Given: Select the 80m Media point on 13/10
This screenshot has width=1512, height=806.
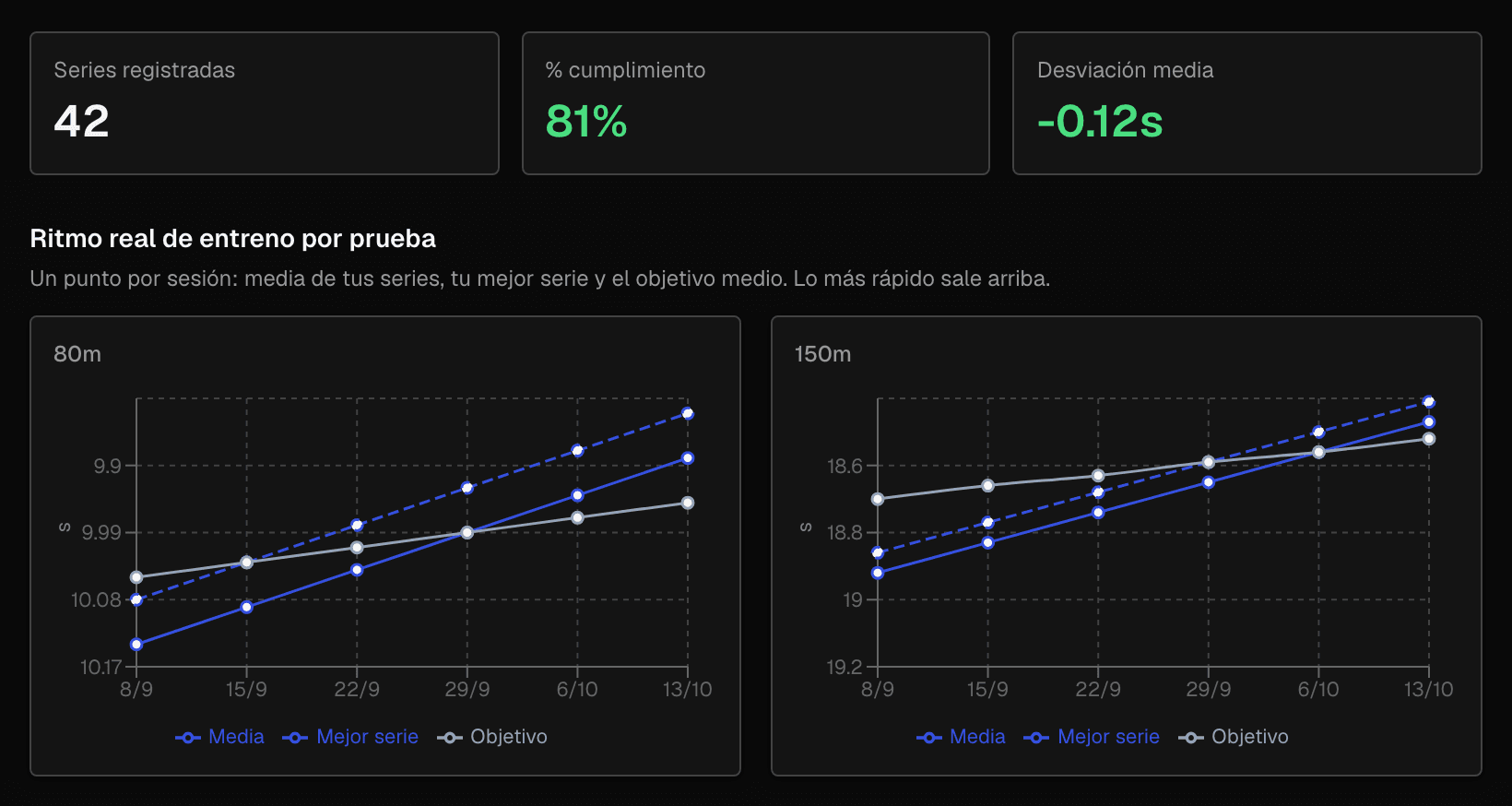Looking at the screenshot, I should point(688,458).
